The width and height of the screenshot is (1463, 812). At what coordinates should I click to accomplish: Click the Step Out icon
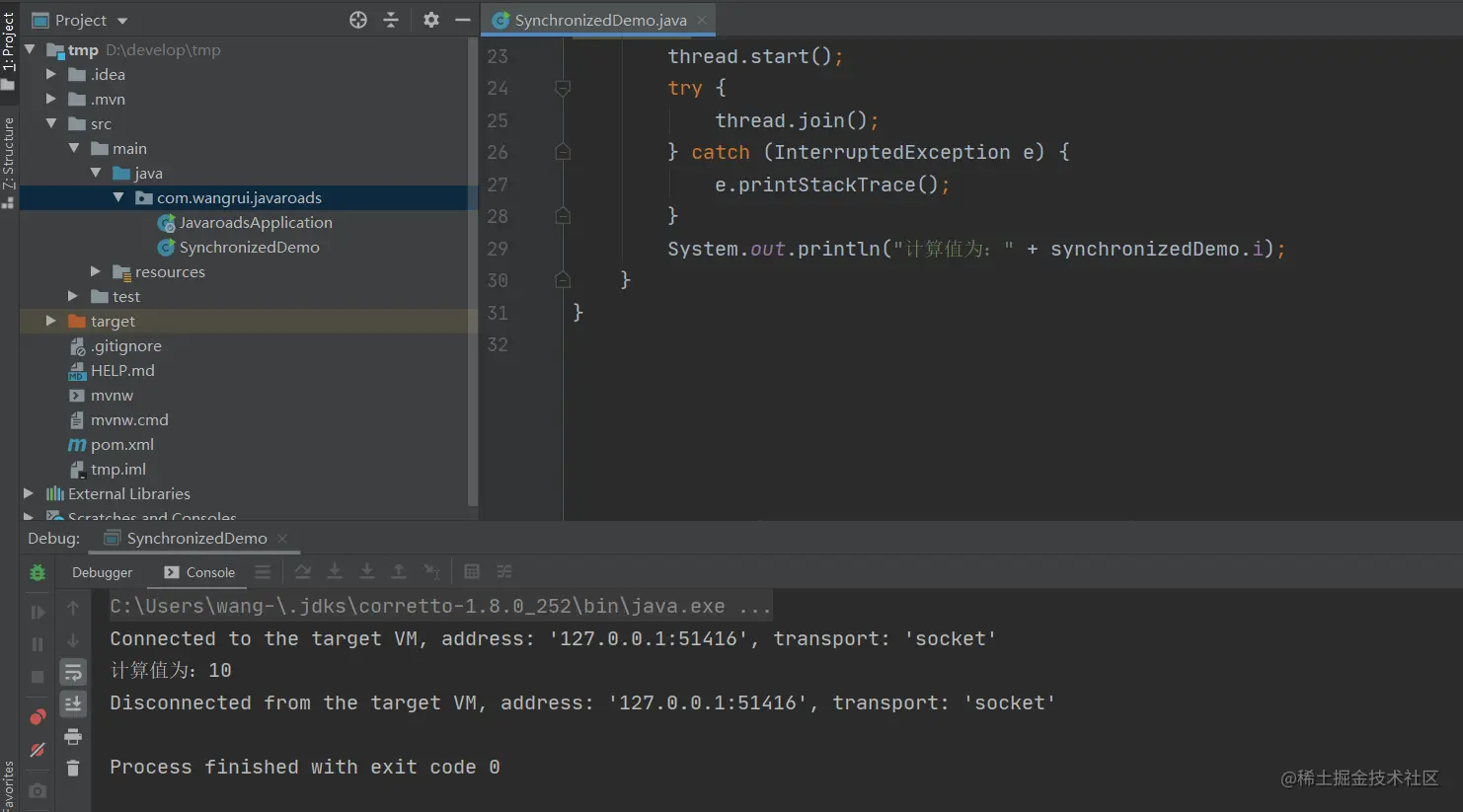point(399,571)
